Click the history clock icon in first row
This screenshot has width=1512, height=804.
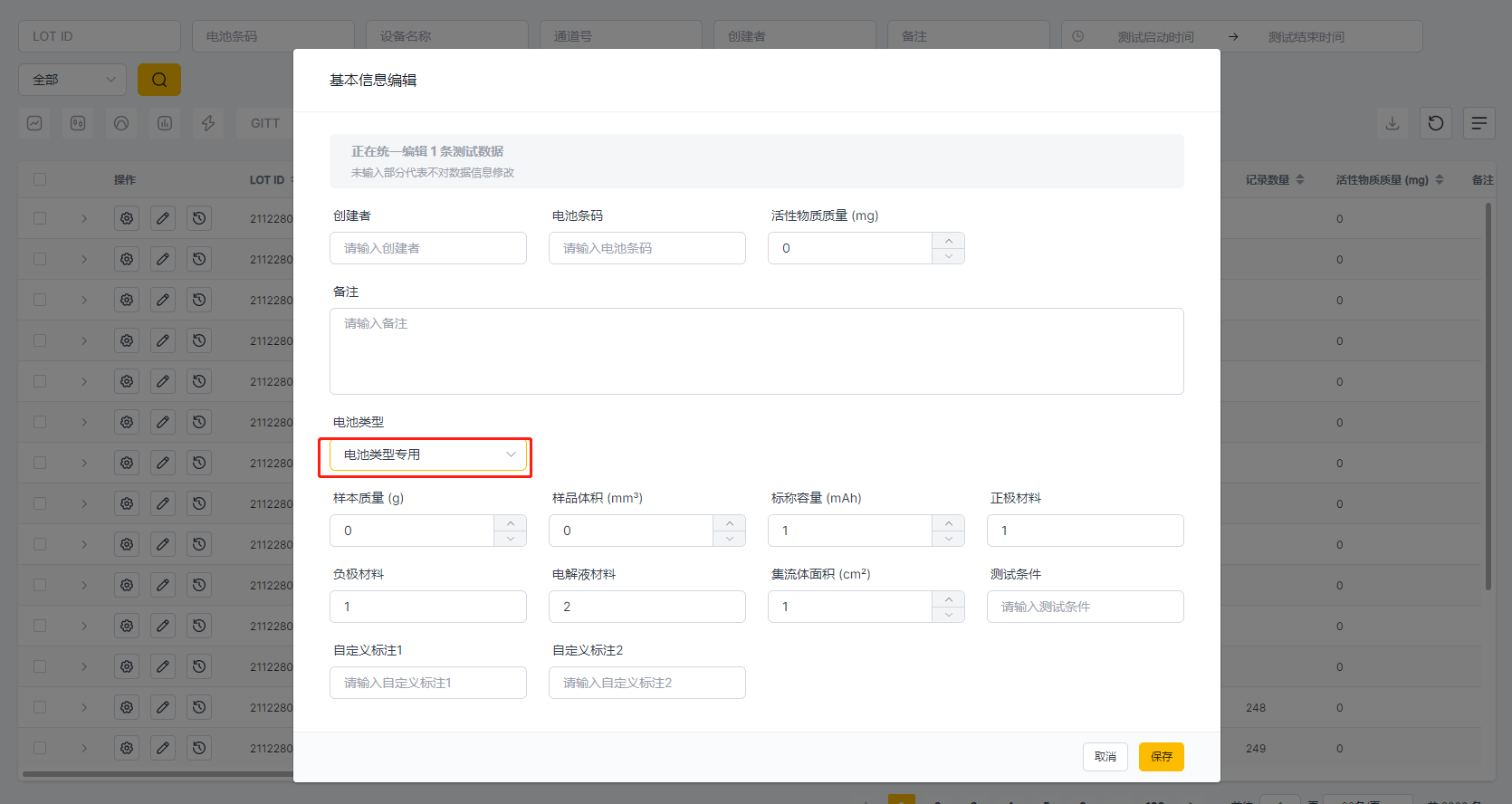[199, 218]
